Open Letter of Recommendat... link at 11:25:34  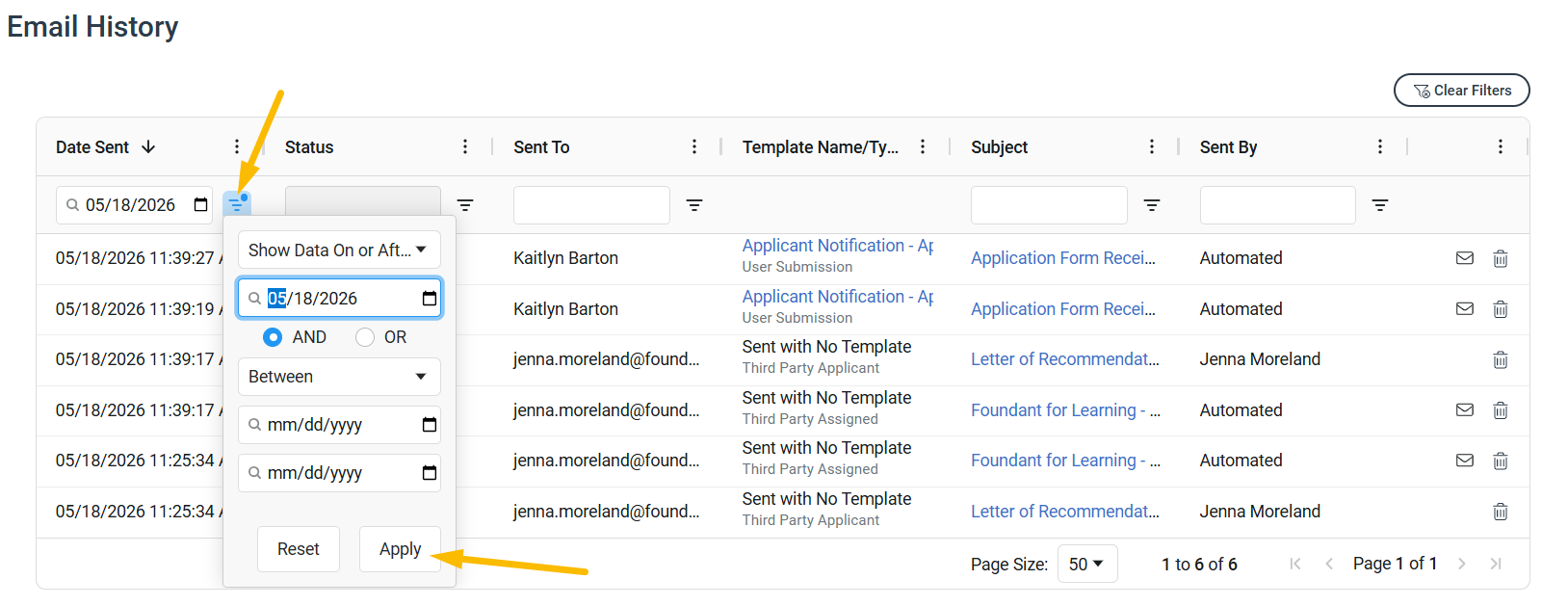[1065, 512]
